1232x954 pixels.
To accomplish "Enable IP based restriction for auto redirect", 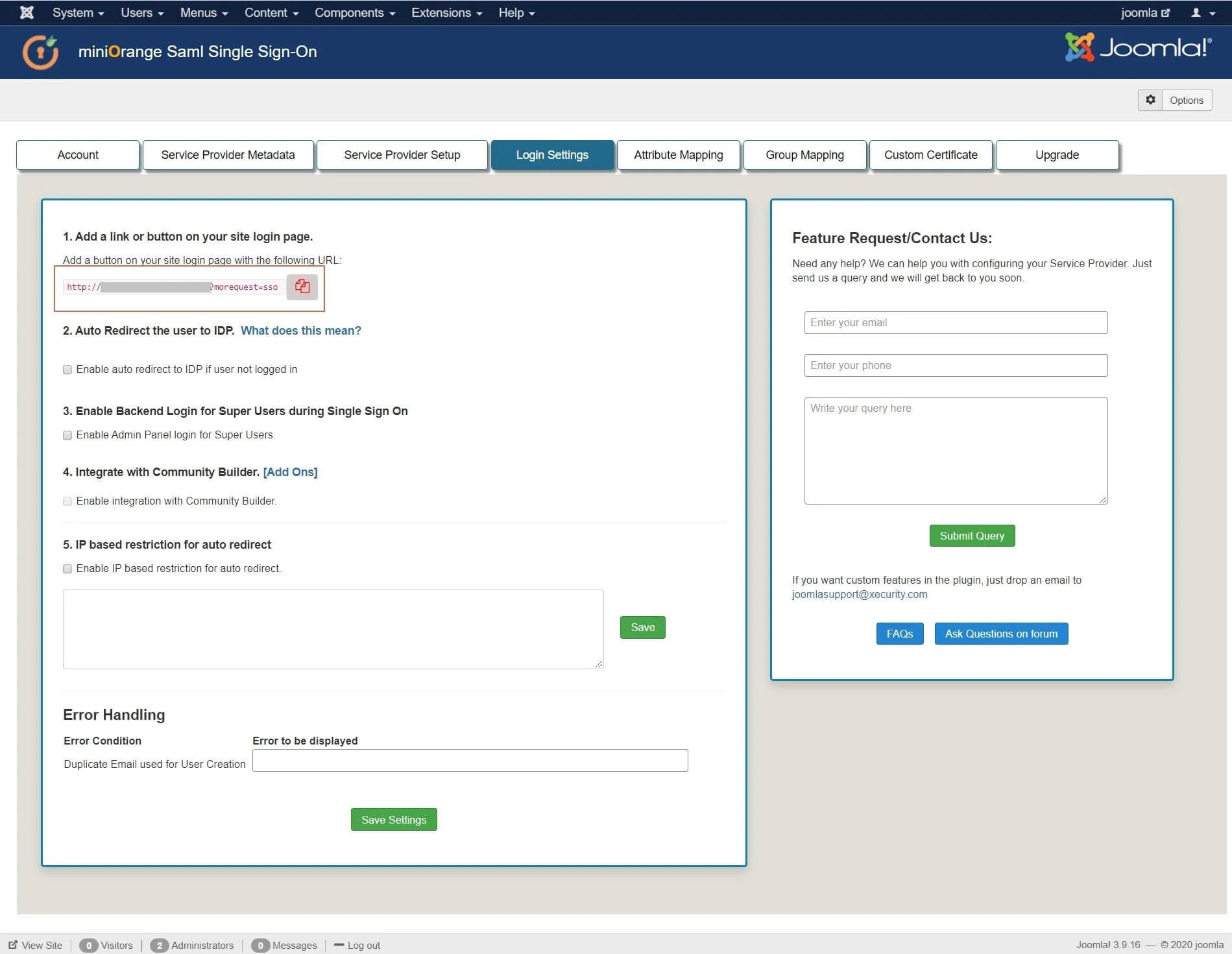I will click(x=67, y=569).
